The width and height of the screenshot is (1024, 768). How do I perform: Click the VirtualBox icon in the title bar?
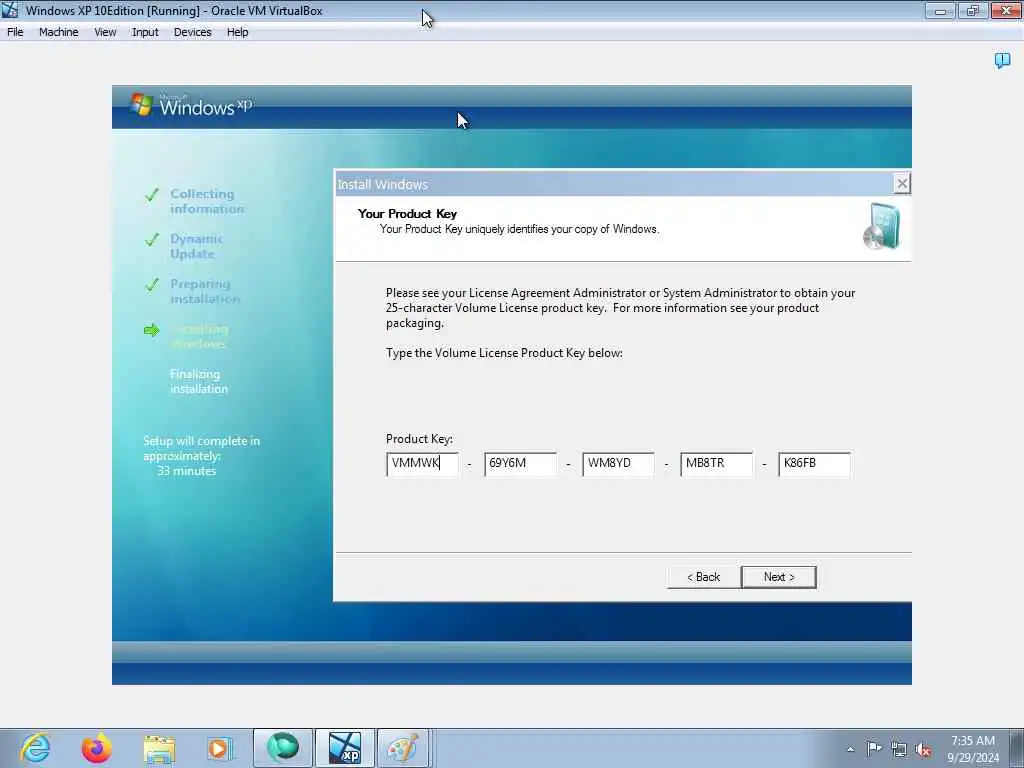pyautogui.click(x=10, y=10)
